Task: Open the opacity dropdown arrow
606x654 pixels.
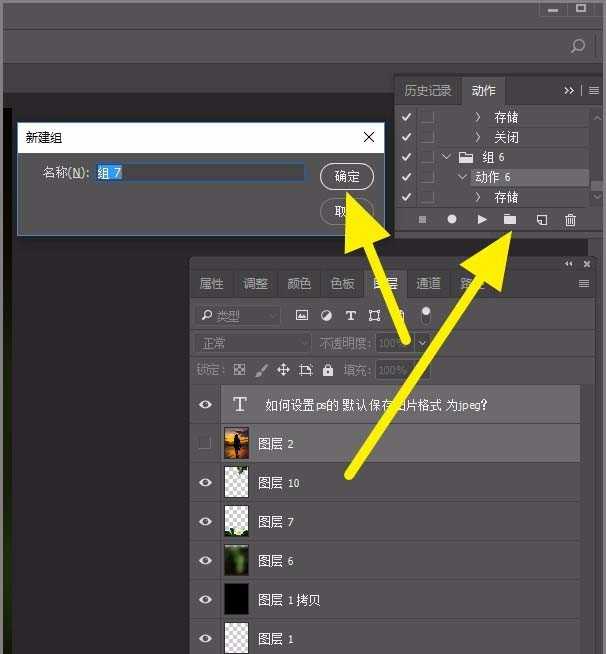Action: 422,343
